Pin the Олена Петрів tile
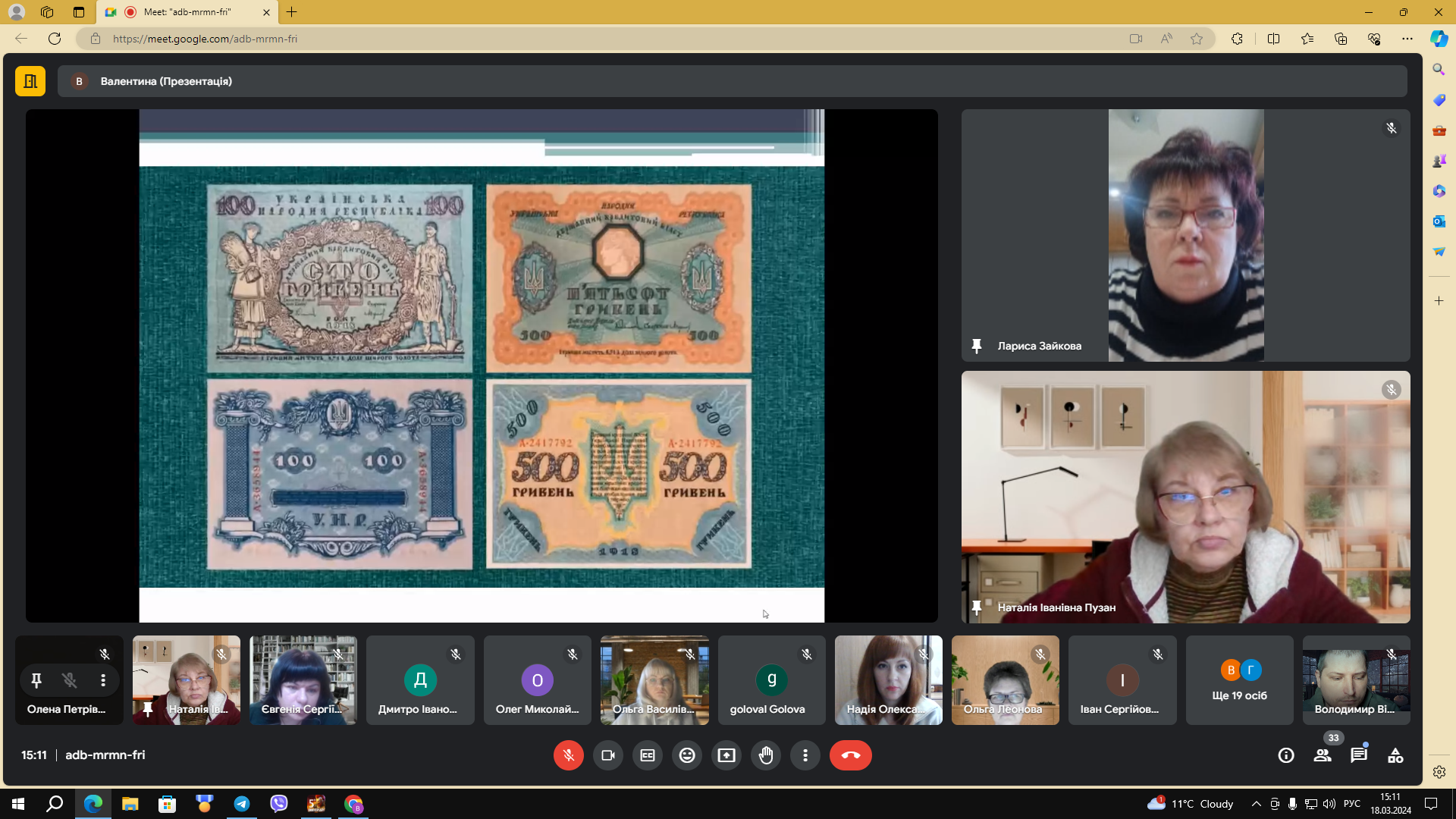Image resolution: width=1456 pixels, height=819 pixels. pyautogui.click(x=36, y=680)
